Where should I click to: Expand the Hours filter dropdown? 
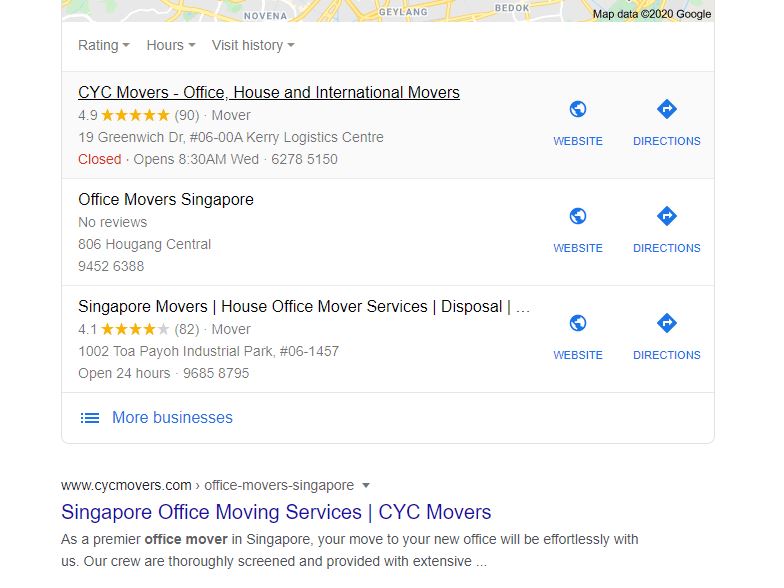(170, 46)
